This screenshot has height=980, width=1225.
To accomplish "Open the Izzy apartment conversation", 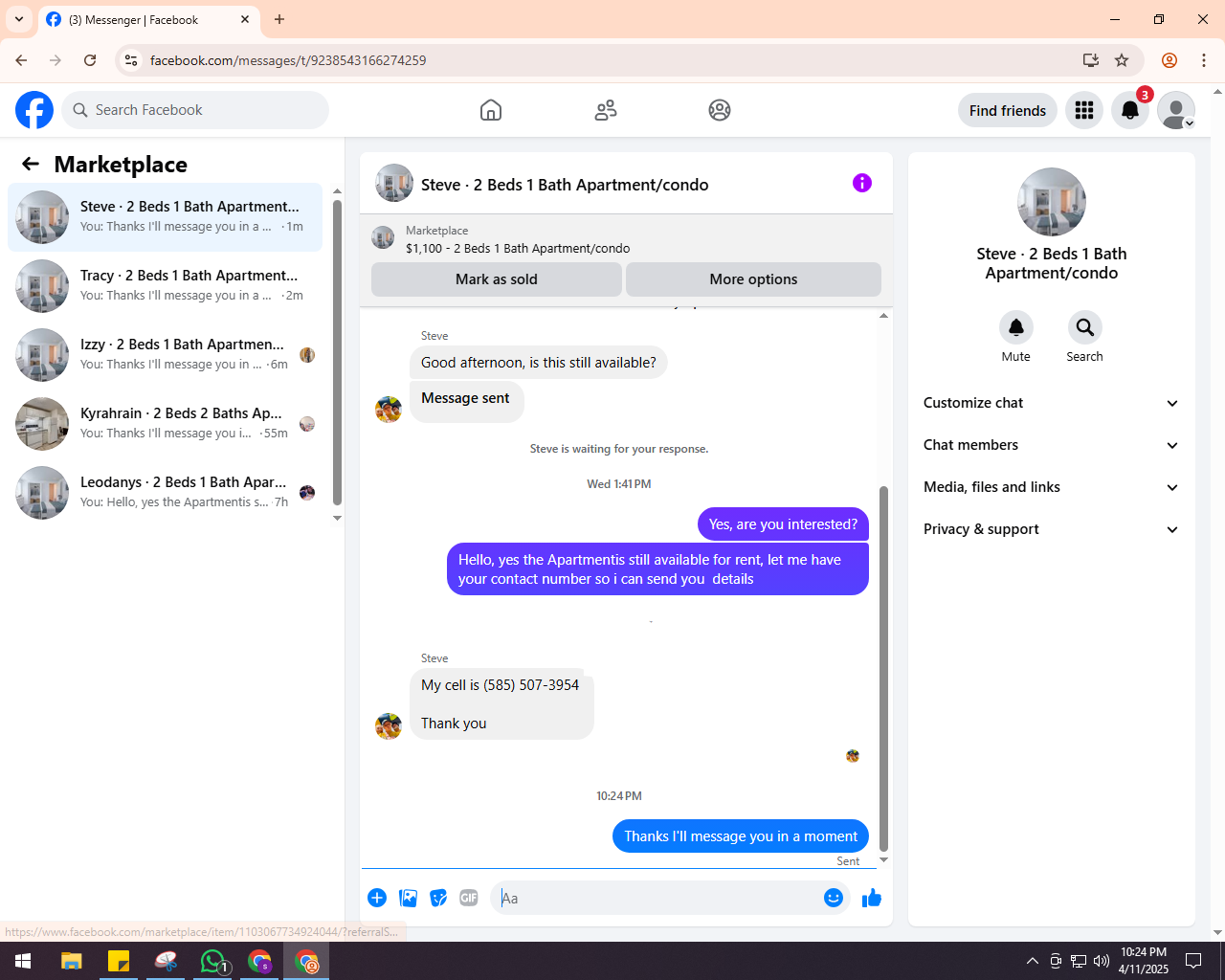I will (165, 355).
